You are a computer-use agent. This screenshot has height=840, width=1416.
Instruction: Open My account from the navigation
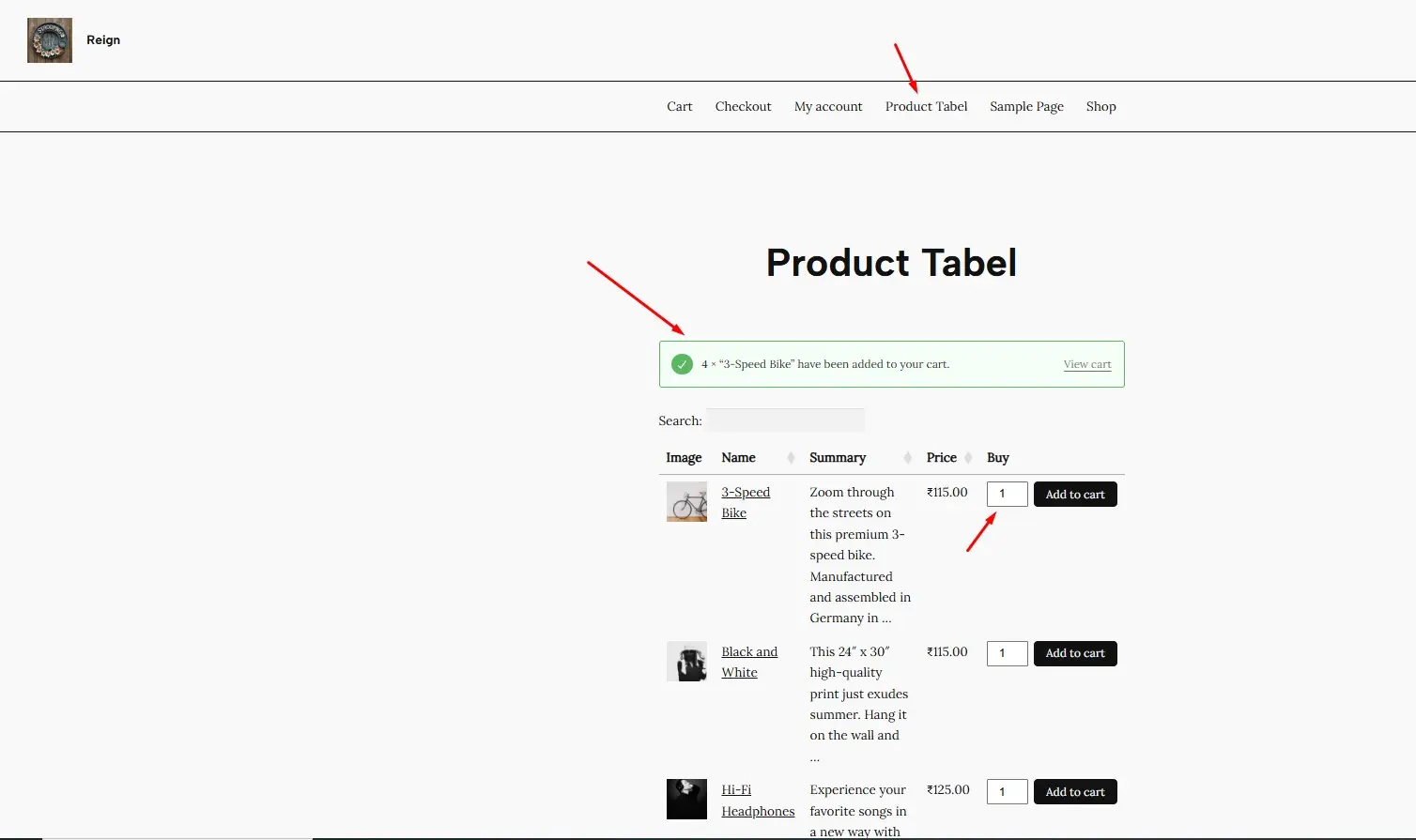[827, 106]
